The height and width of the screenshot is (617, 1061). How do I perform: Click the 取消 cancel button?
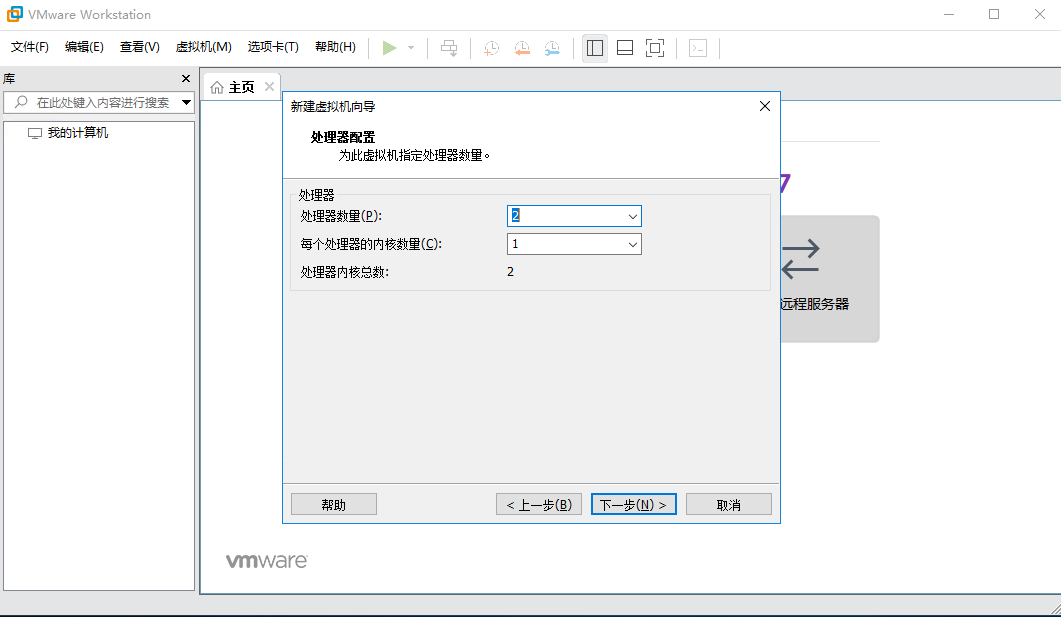point(729,505)
